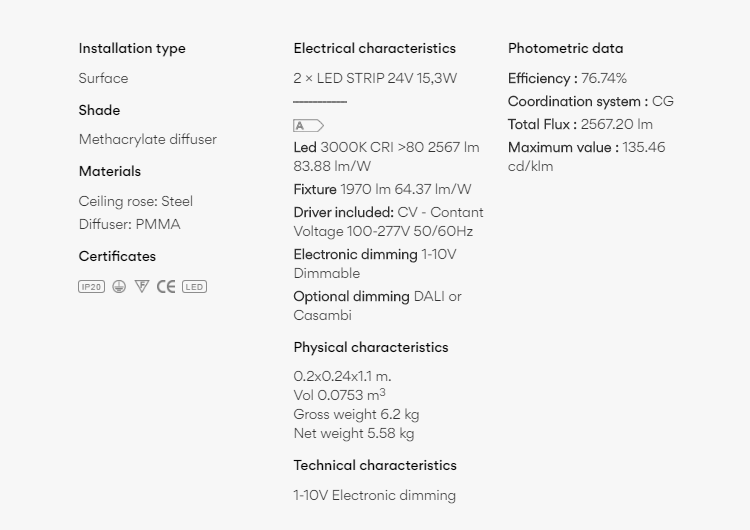Click the Net weight 5.58 kg line
Image resolution: width=750 pixels, height=530 pixels.
[353, 433]
